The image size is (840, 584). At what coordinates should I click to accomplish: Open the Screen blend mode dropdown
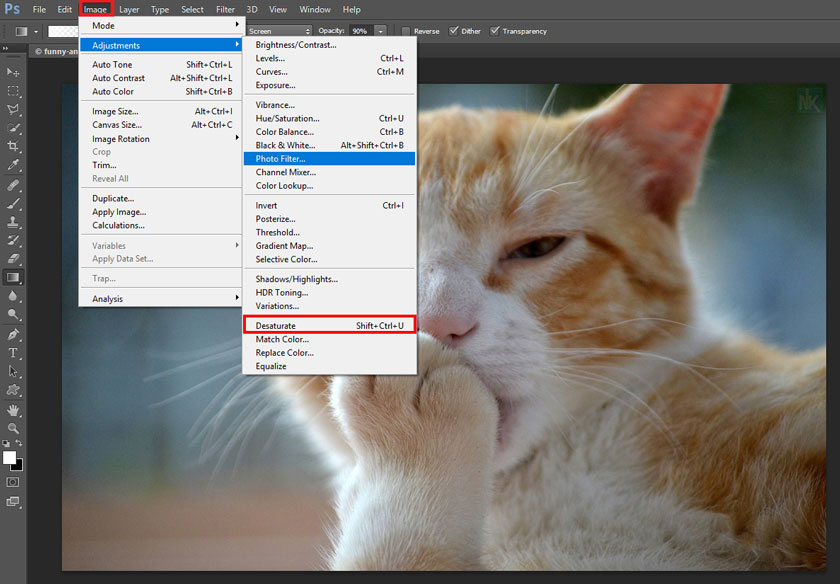coord(279,31)
